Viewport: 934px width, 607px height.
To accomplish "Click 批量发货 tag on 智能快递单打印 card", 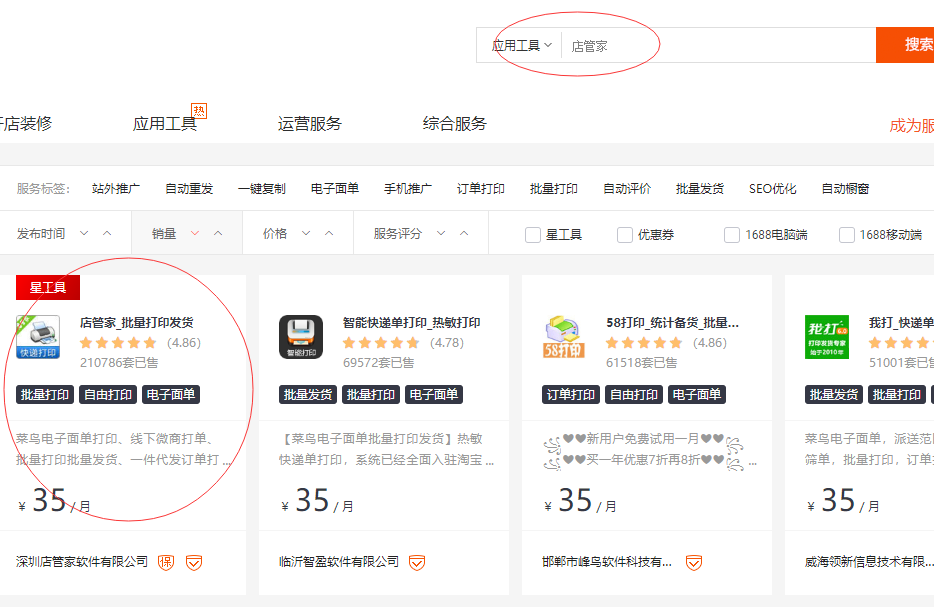I will click(308, 394).
